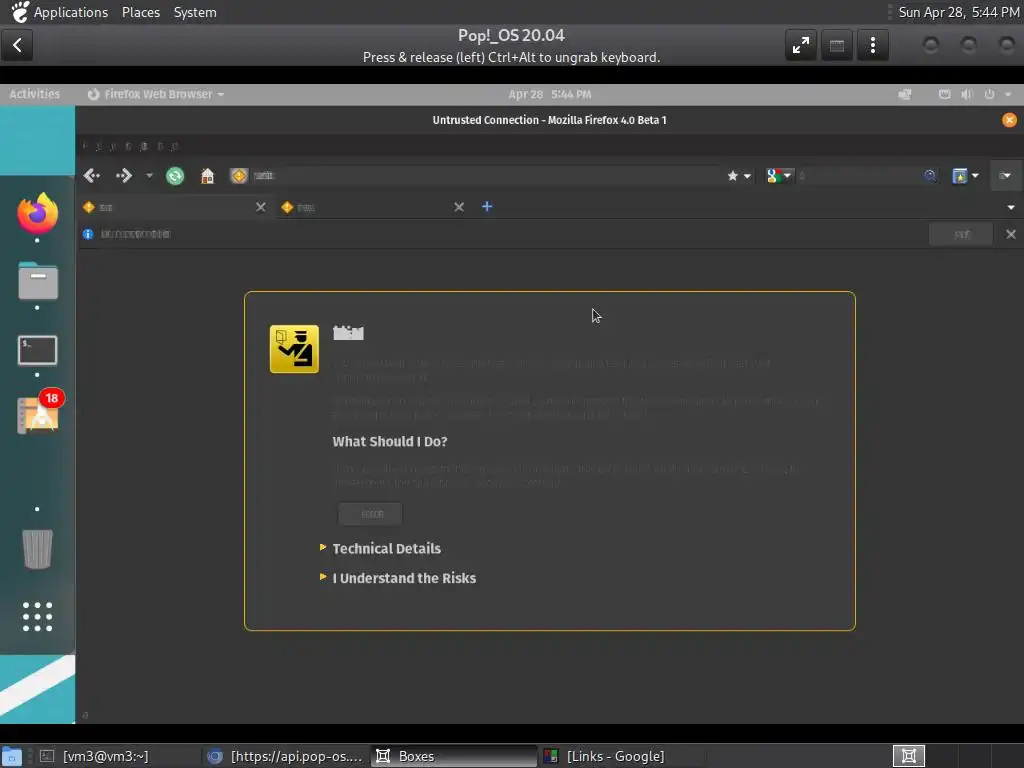Open the Apr 28 date in guest bar
The height and width of the screenshot is (768, 1024).
[x=550, y=94]
